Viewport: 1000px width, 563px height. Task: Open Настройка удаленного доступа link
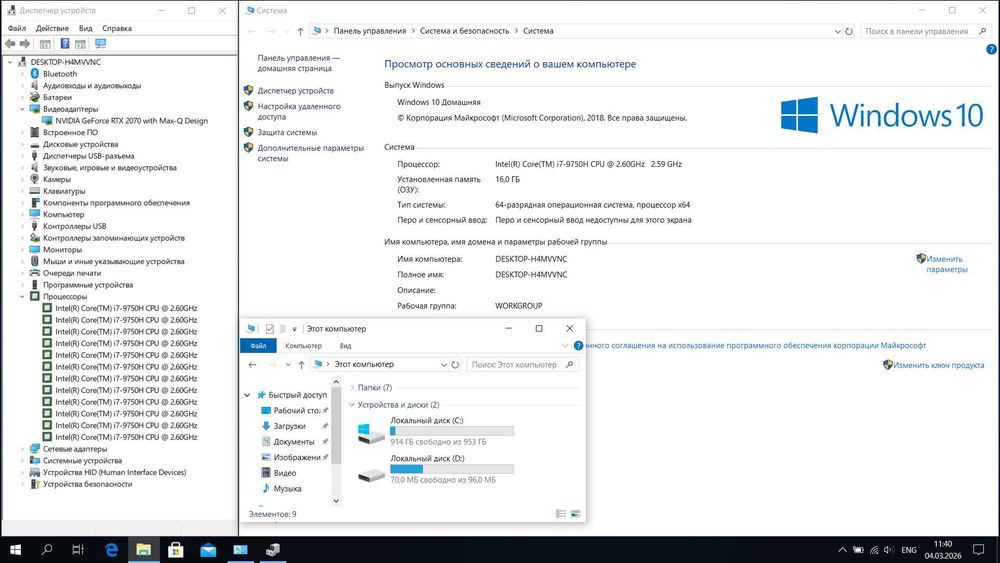click(x=298, y=112)
